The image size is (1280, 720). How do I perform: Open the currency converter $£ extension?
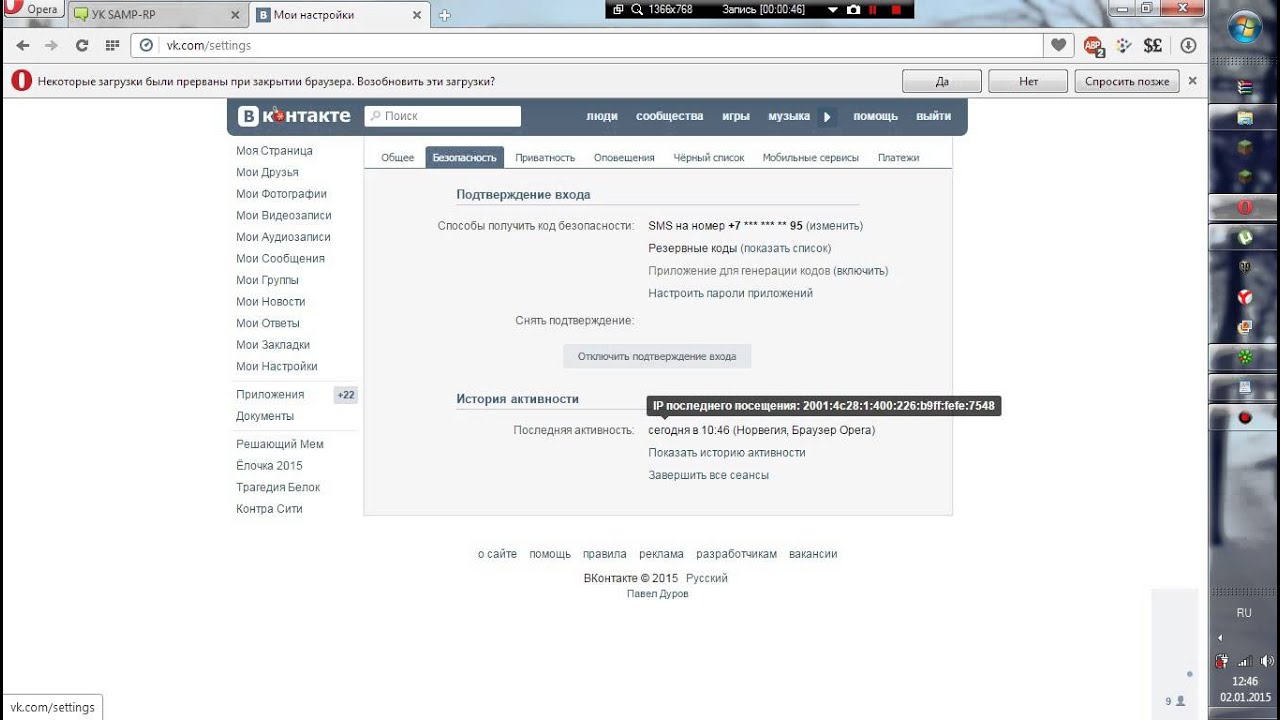tap(1153, 45)
